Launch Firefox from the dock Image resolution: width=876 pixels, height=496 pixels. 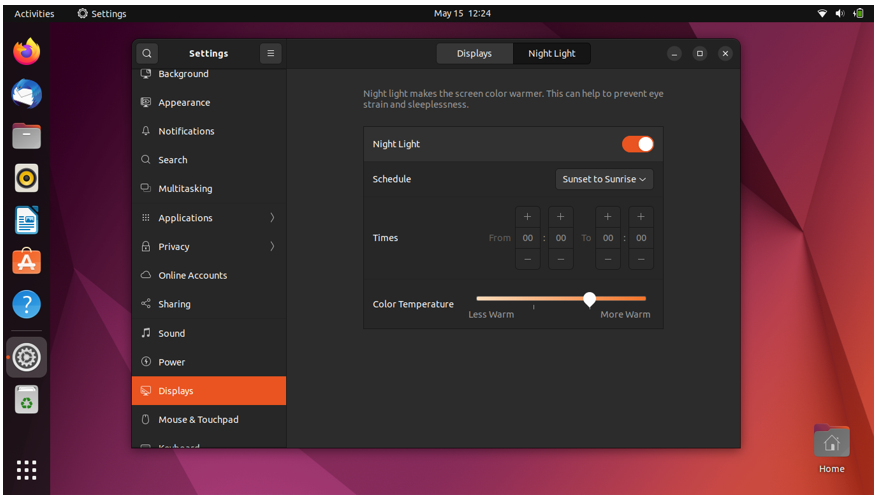(x=26, y=52)
